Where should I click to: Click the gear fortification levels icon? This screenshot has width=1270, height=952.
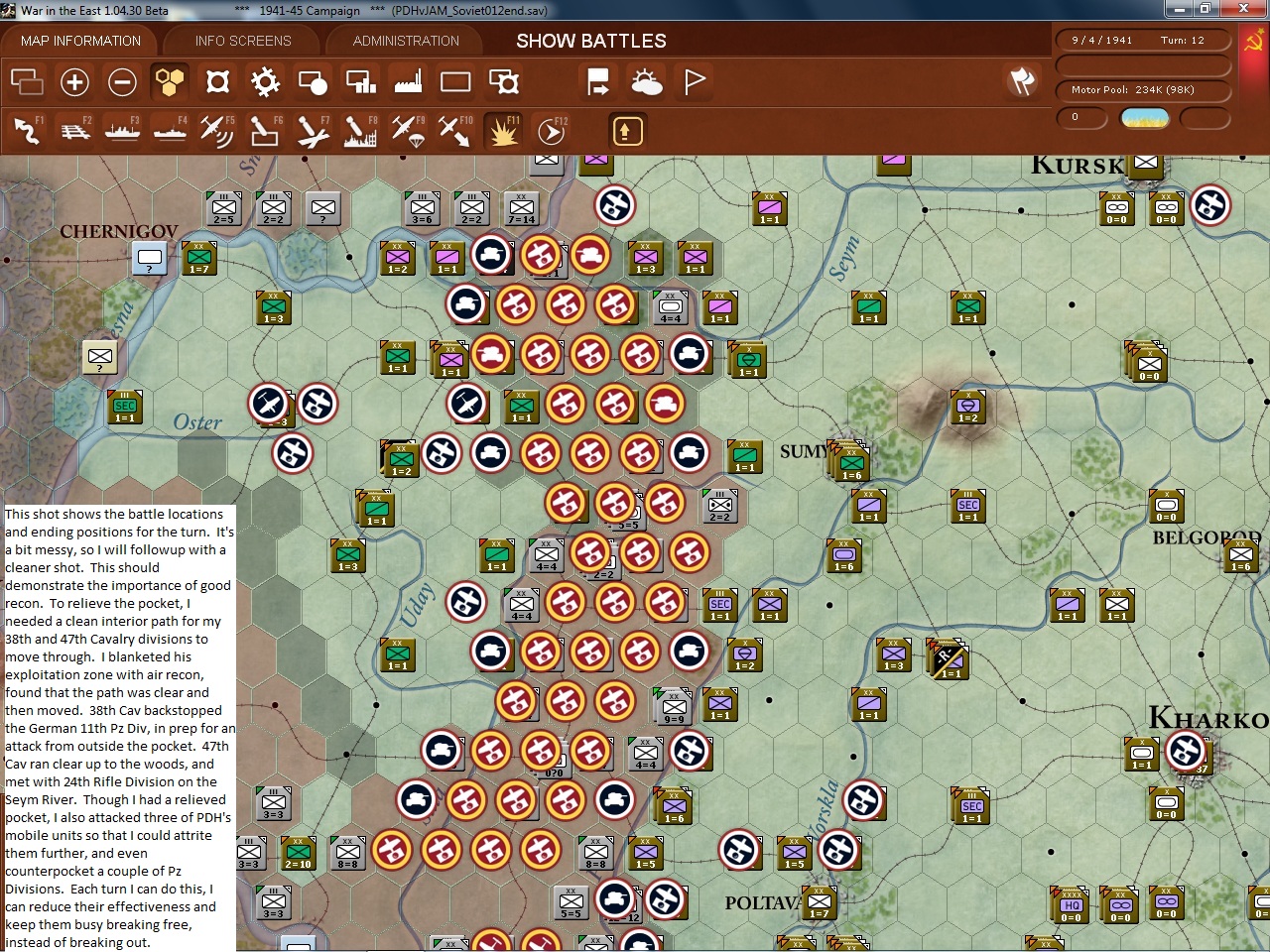[265, 81]
